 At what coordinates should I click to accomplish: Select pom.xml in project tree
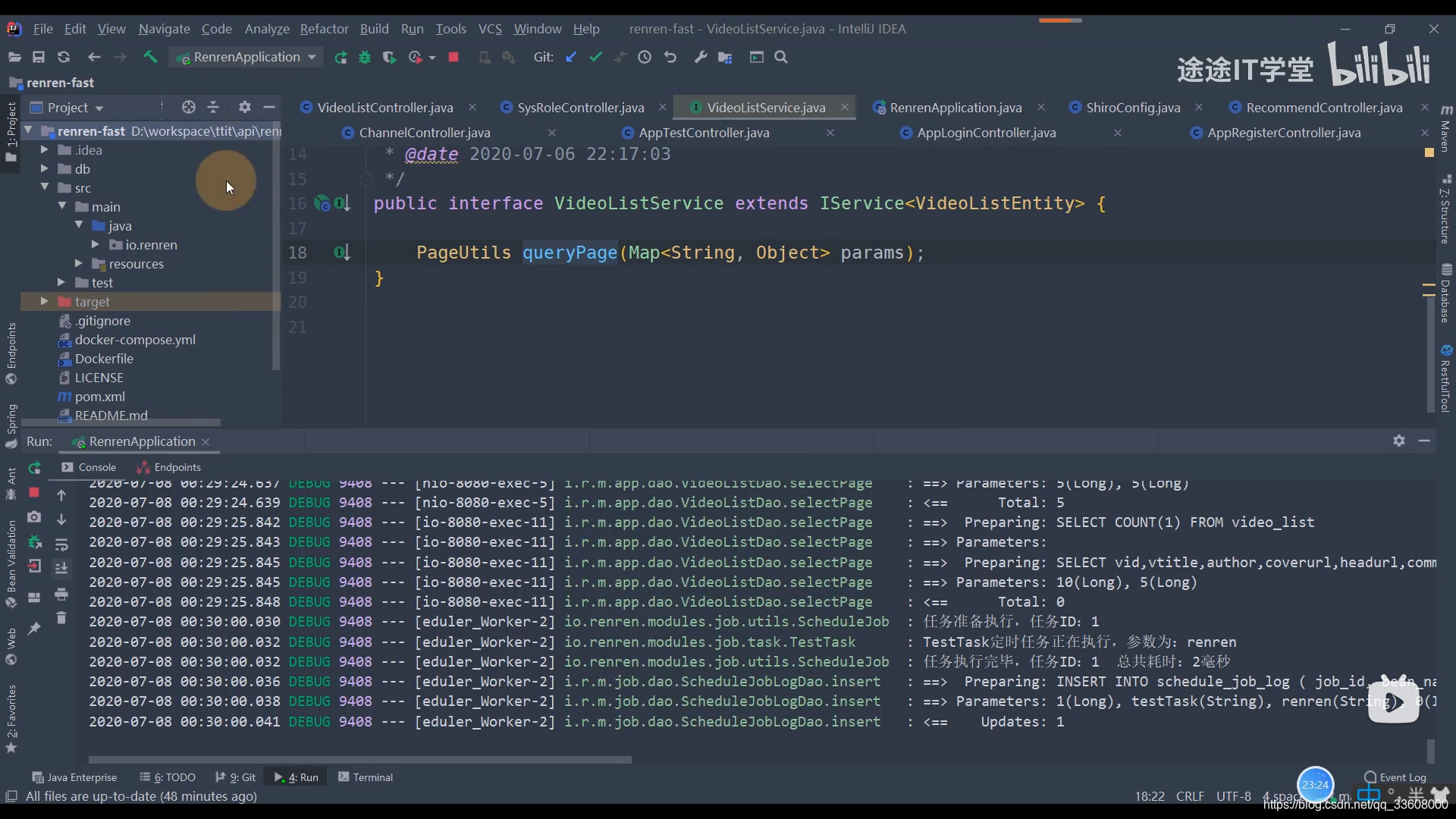point(99,397)
